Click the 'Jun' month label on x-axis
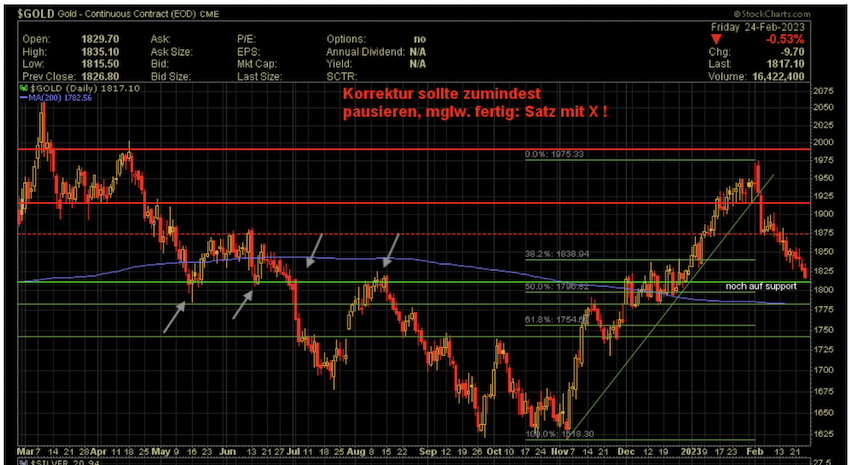The width and height of the screenshot is (850, 465). 229,451
